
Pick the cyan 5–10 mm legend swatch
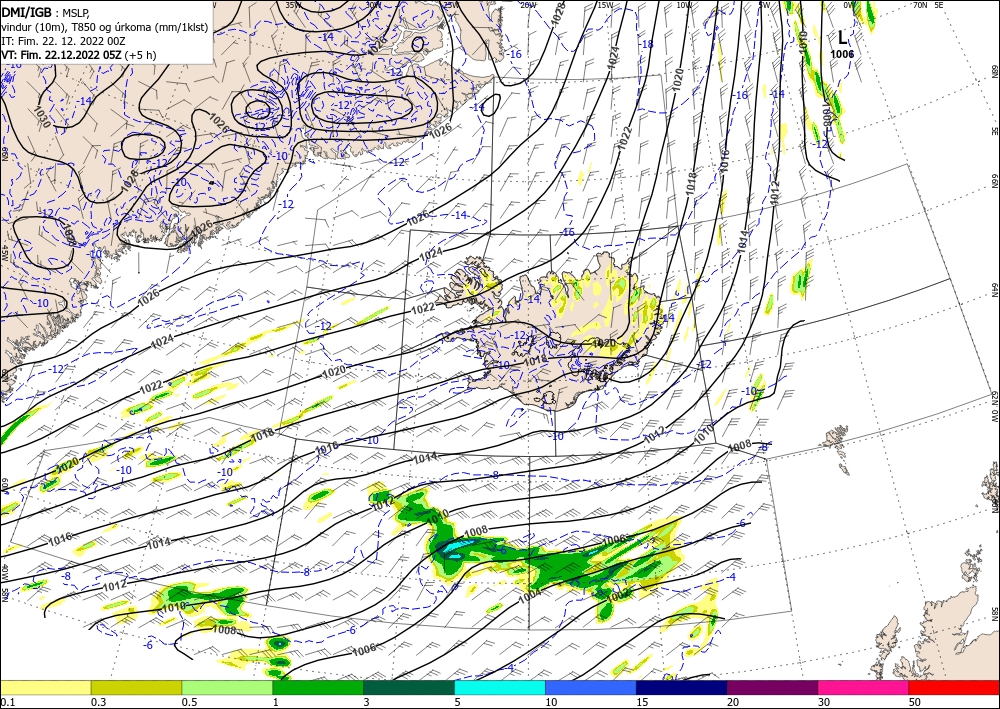[x=500, y=687]
